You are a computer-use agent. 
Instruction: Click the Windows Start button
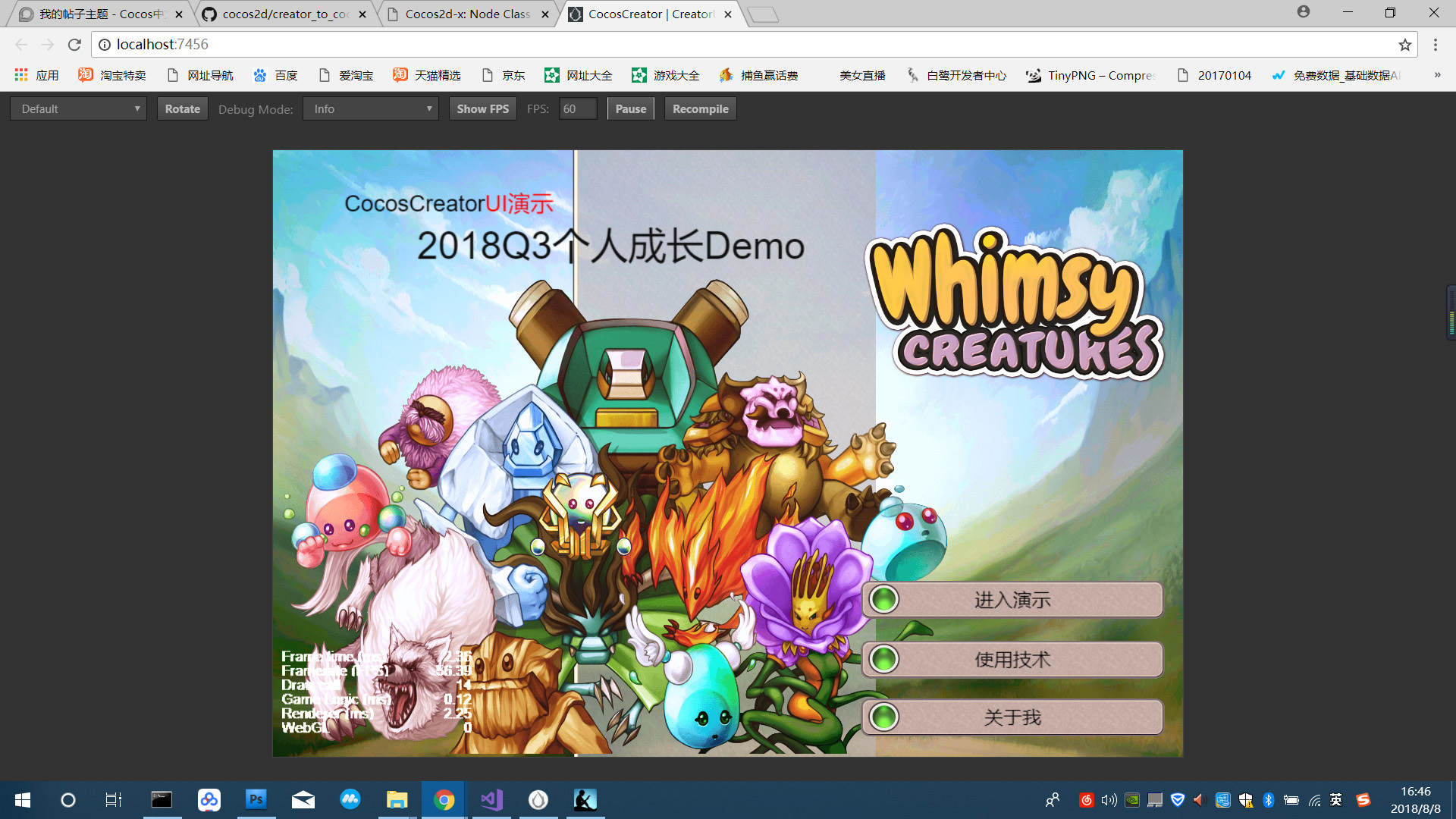click(x=23, y=799)
